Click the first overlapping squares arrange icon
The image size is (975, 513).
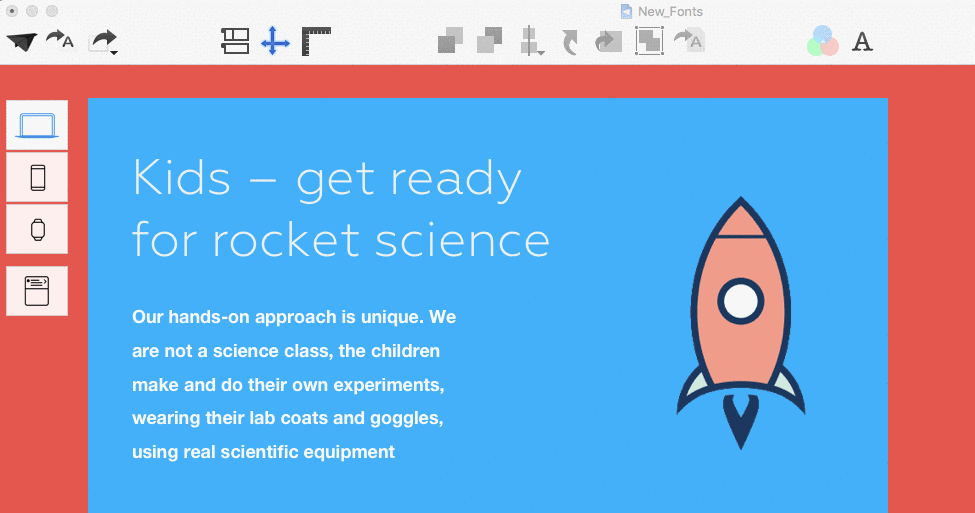[x=450, y=42]
